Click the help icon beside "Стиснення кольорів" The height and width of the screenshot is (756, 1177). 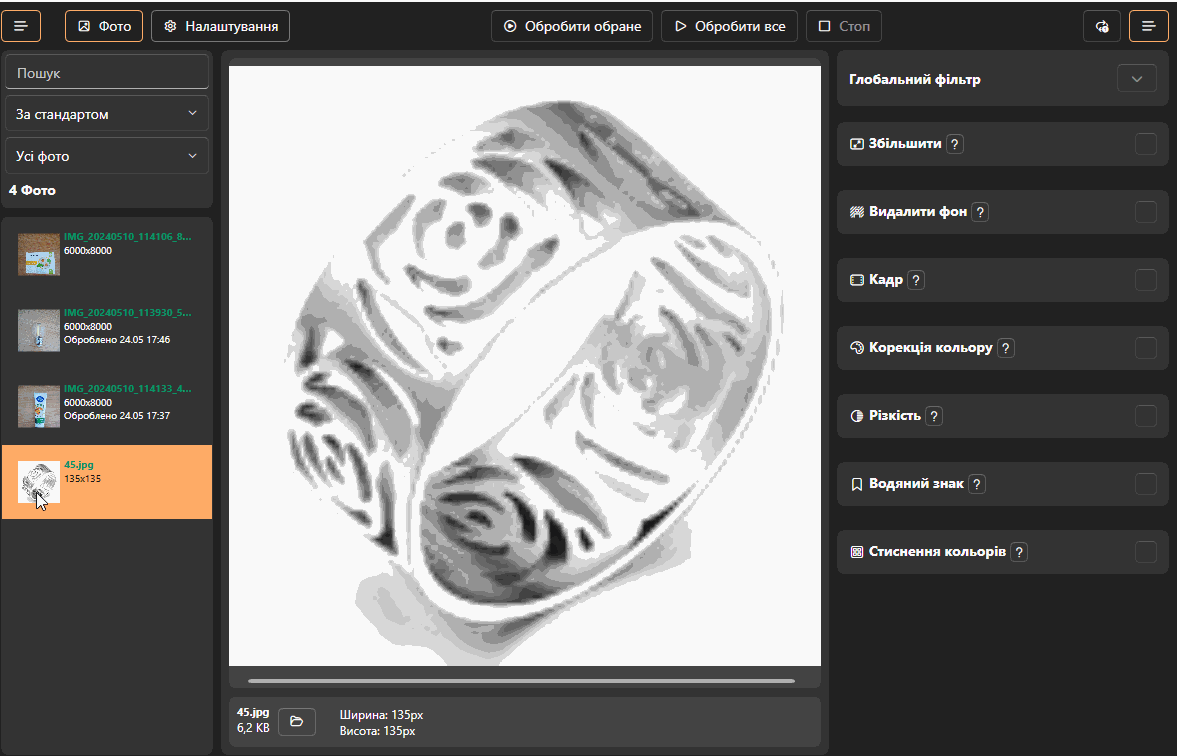click(1019, 551)
